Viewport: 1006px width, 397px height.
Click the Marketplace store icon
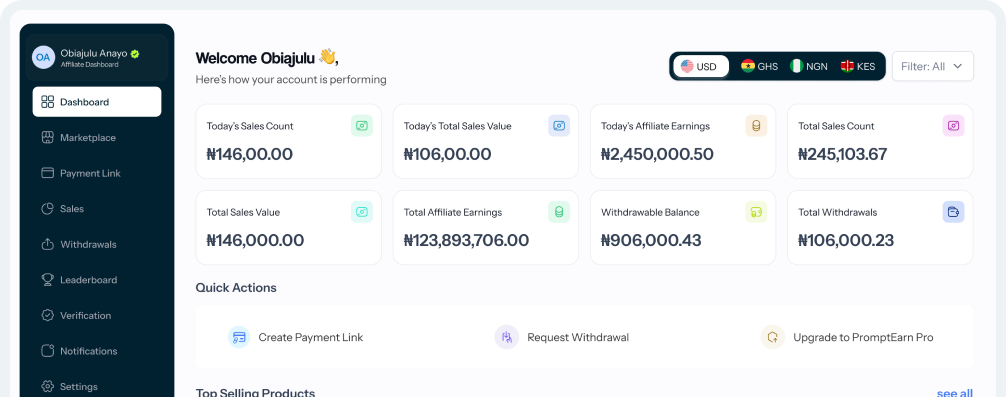coord(47,138)
